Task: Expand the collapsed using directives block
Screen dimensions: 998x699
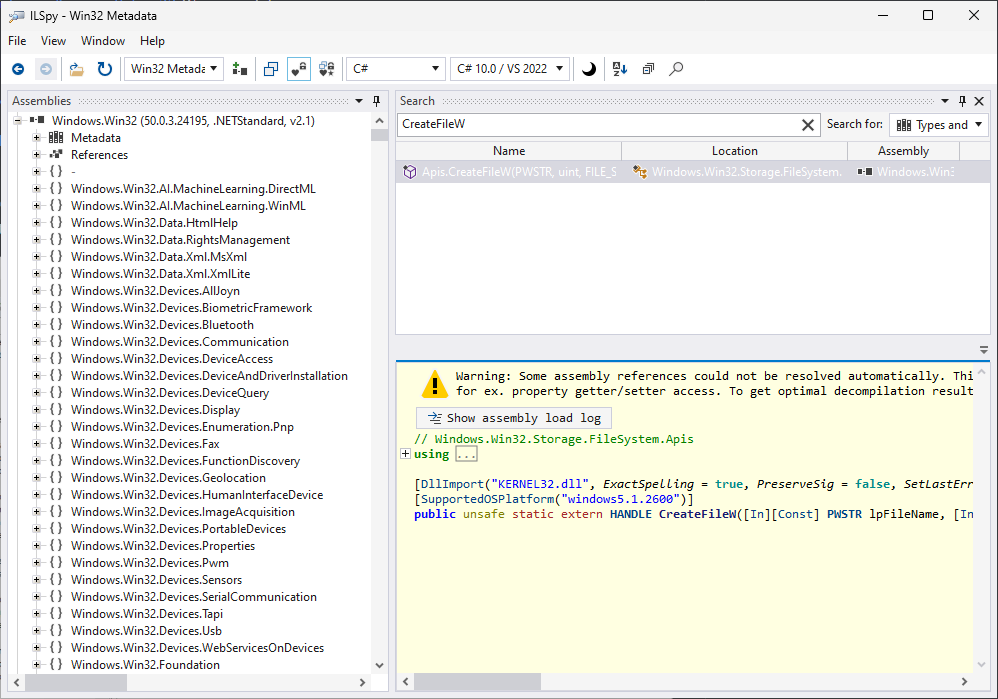Action: click(405, 454)
